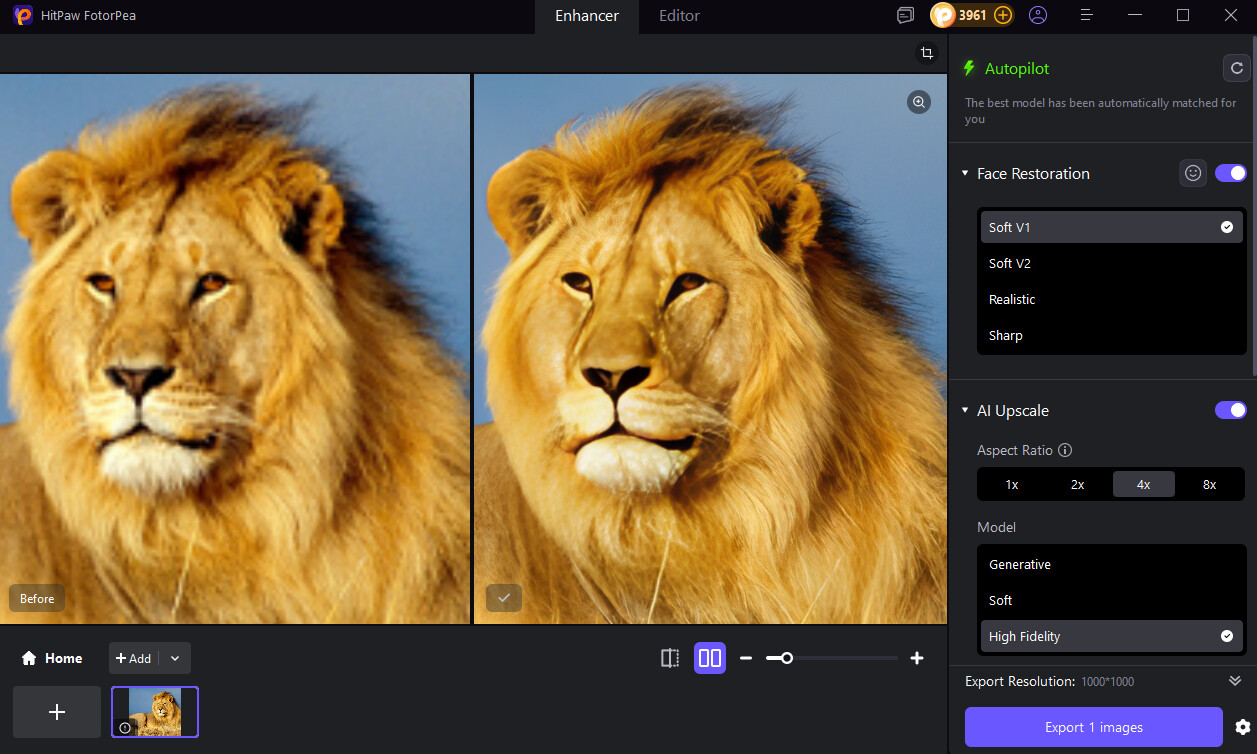
Task: Switch to the Editor tab
Action: pos(679,16)
